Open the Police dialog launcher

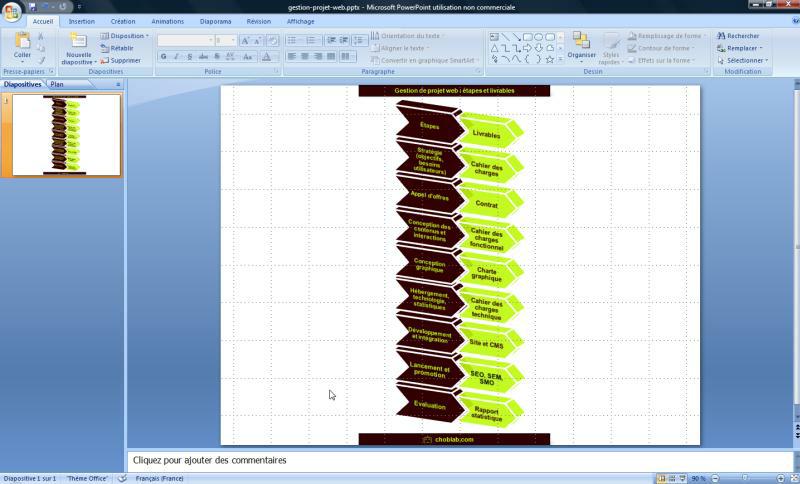276,71
